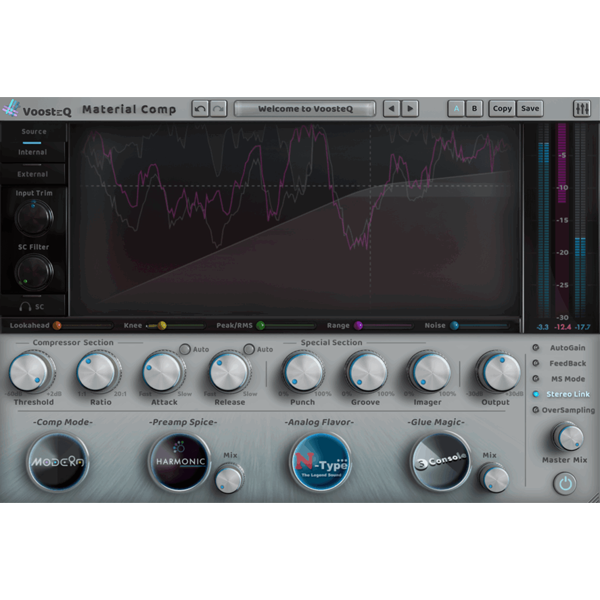The width and height of the screenshot is (600, 600).
Task: Select External sidechain source
Action: coord(33,174)
